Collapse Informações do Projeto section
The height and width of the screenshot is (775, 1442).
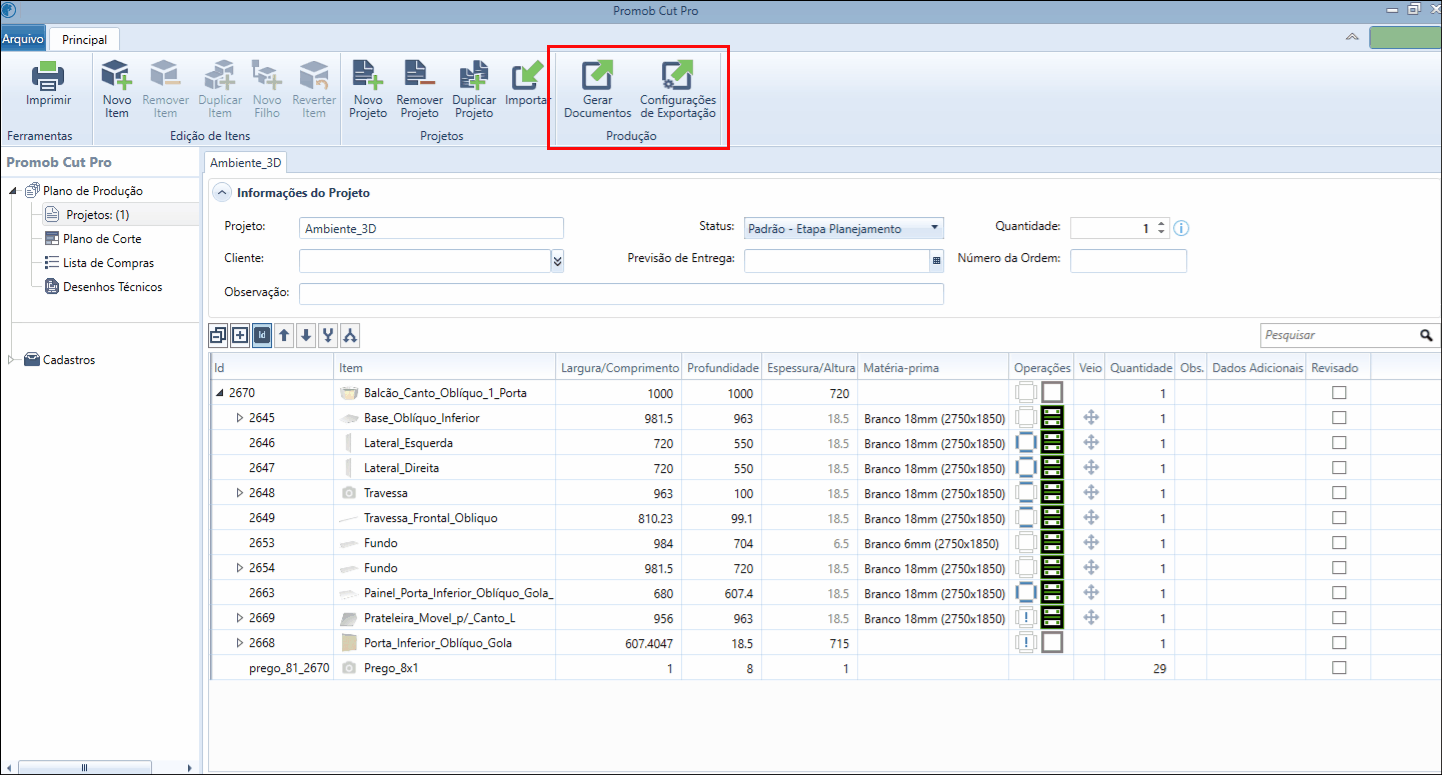coord(220,193)
